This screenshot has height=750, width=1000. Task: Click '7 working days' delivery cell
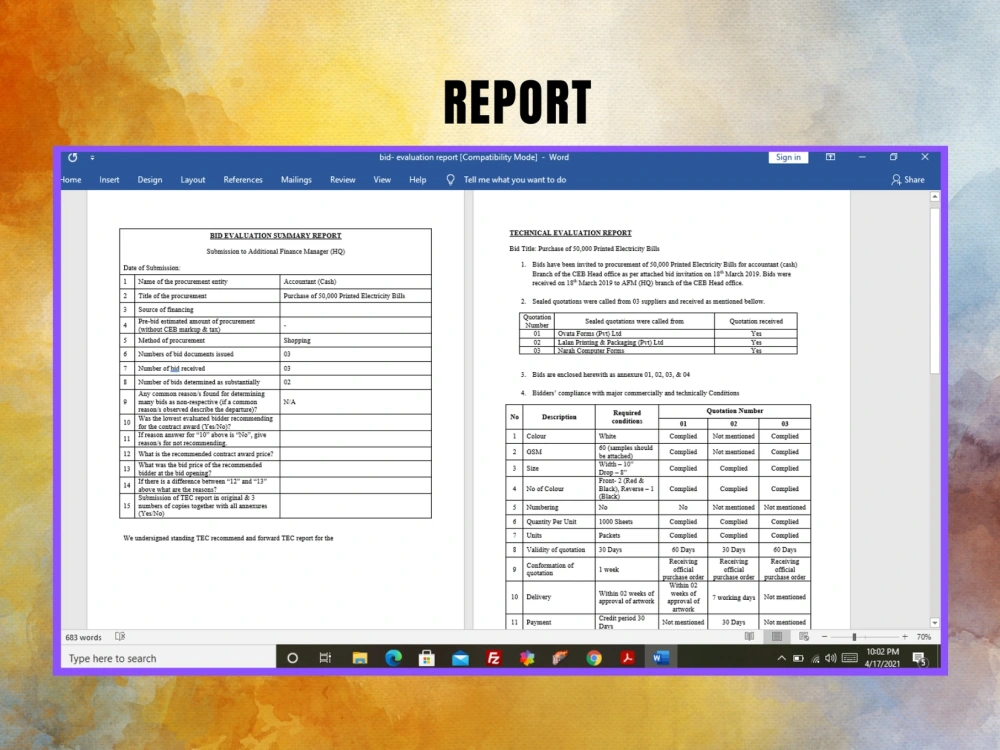pos(733,598)
